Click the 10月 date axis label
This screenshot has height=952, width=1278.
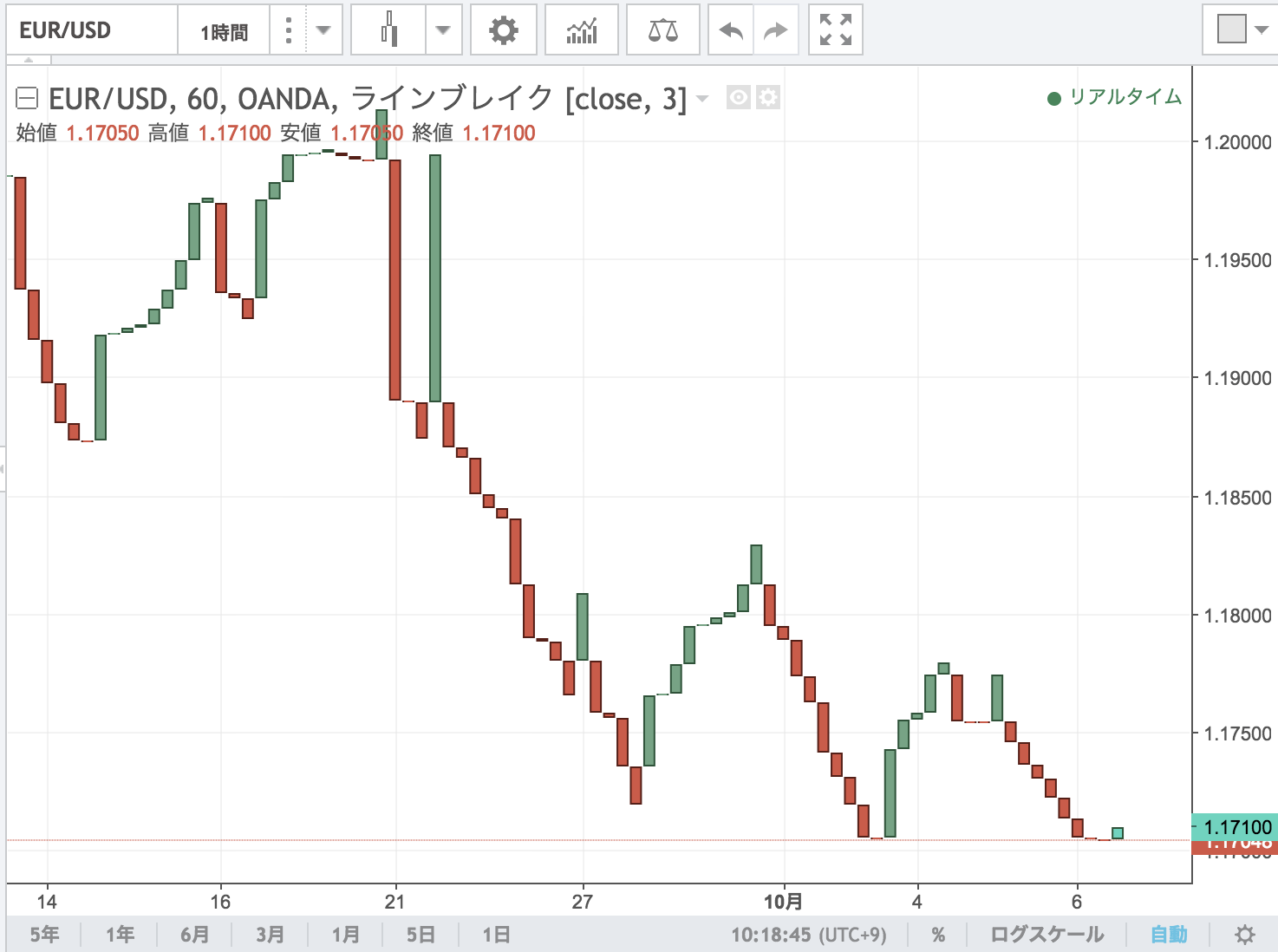[783, 902]
